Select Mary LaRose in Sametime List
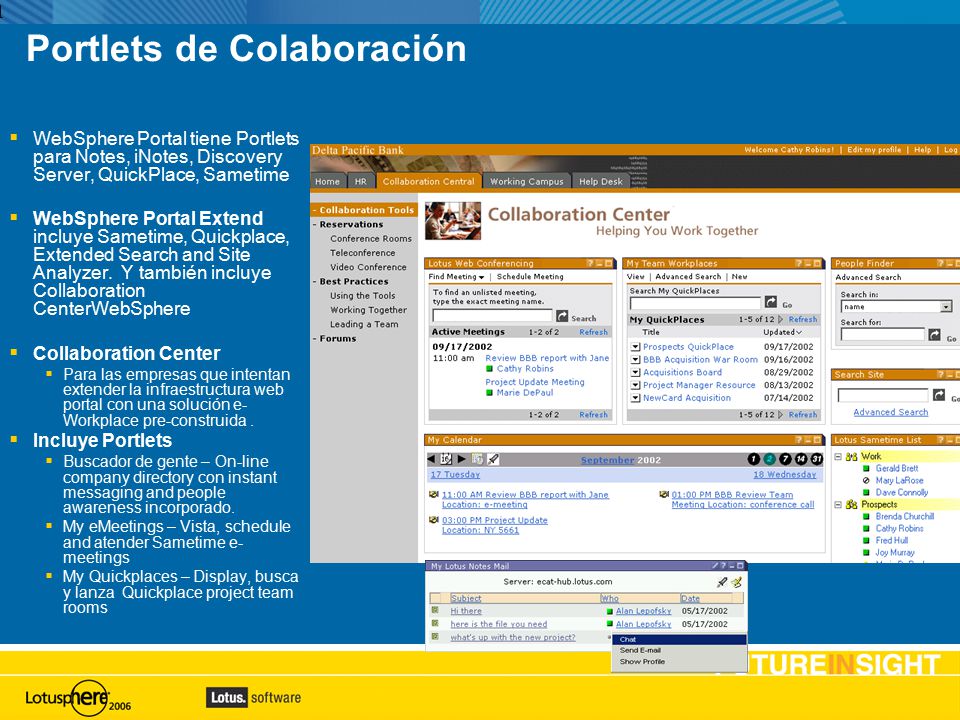The width and height of the screenshot is (960, 720). click(x=899, y=481)
